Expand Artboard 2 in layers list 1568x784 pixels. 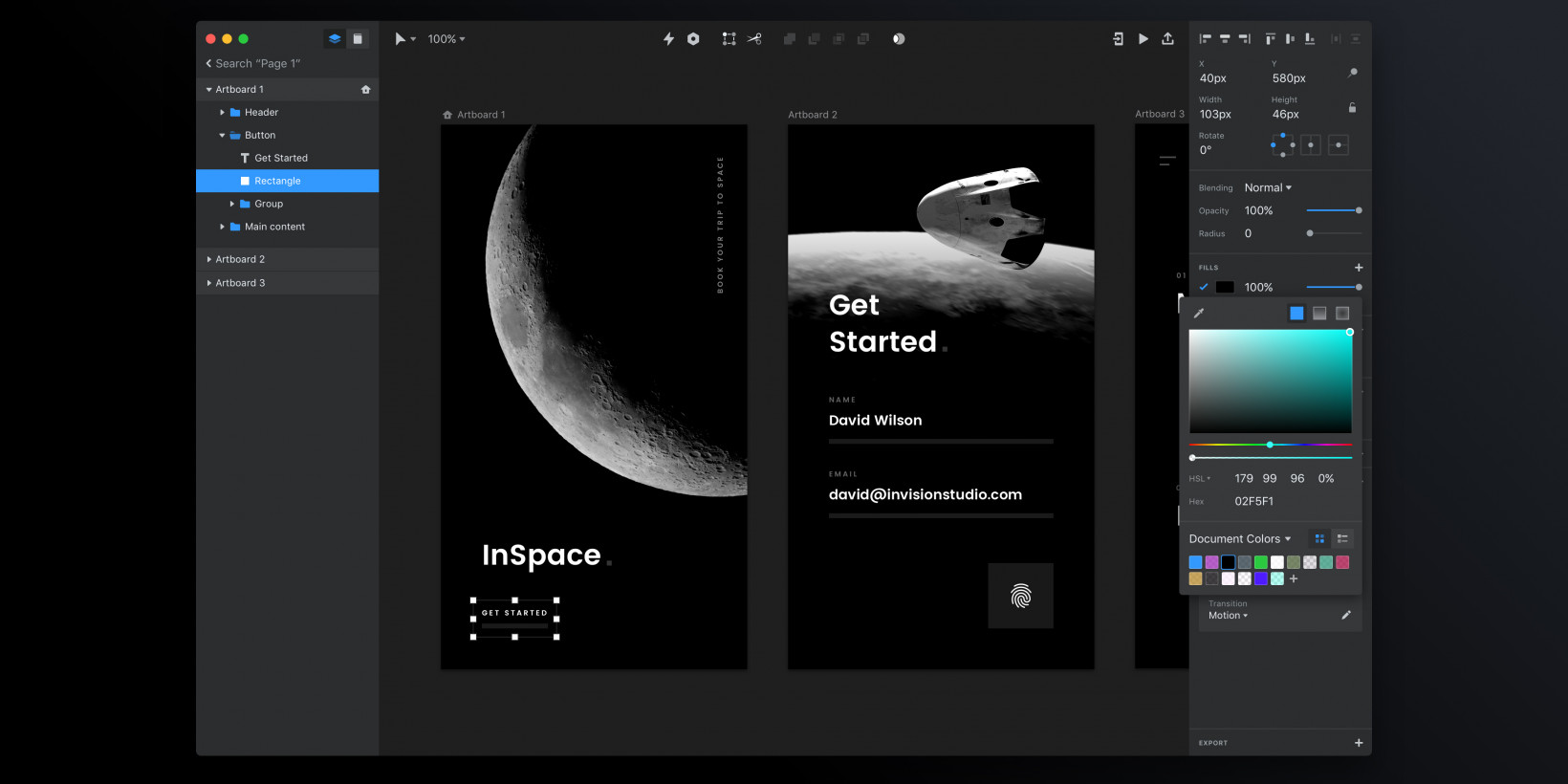click(x=209, y=259)
